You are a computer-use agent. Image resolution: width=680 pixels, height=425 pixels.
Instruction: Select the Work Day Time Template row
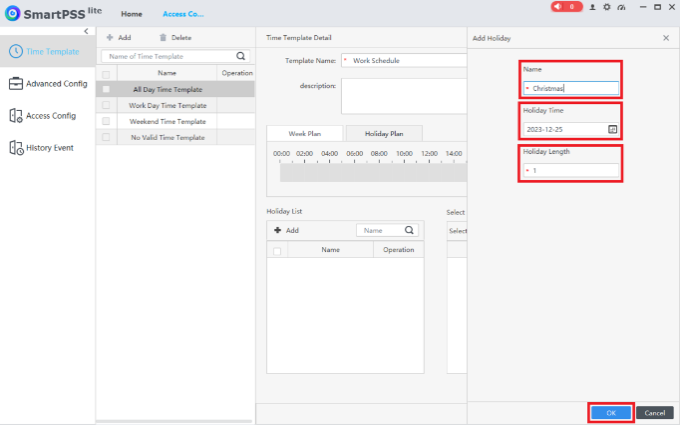175,105
